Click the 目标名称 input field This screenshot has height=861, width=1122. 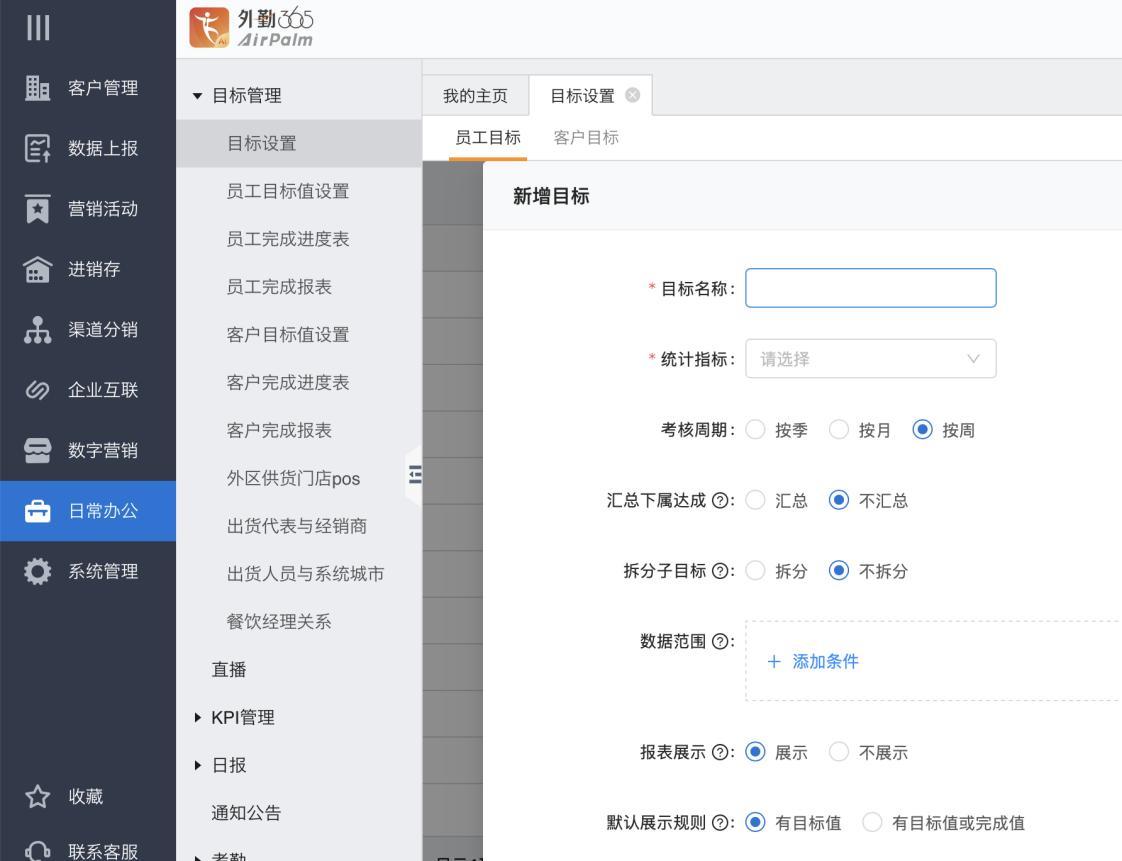870,288
